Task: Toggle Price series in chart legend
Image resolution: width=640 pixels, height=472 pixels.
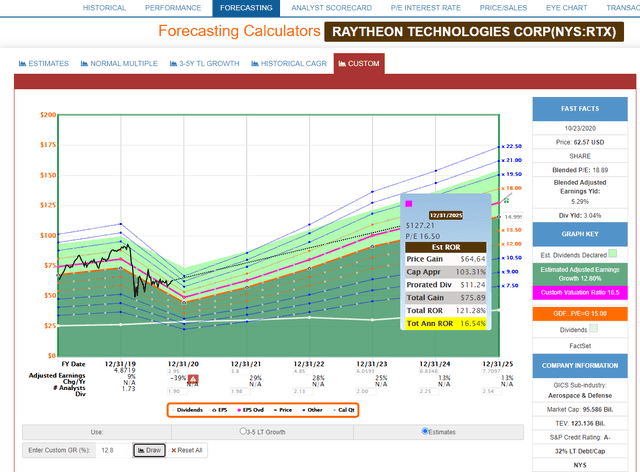Action: pyautogui.click(x=282, y=410)
